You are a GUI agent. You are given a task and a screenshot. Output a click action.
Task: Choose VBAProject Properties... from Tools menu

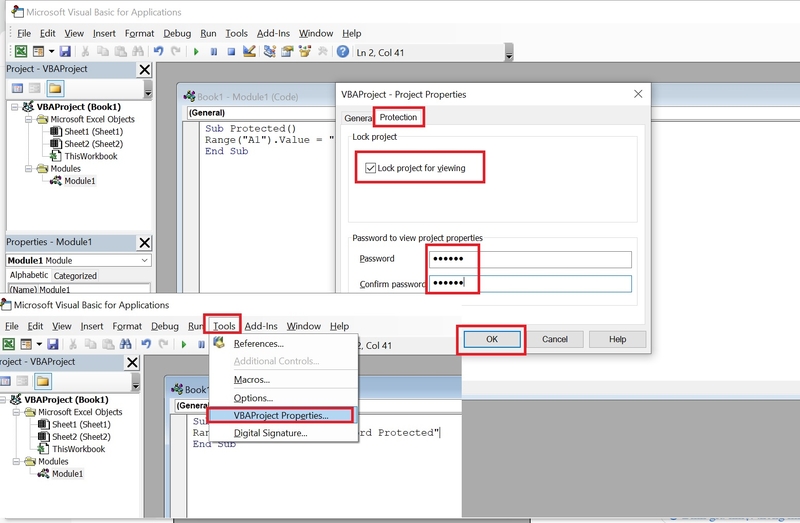(x=281, y=415)
